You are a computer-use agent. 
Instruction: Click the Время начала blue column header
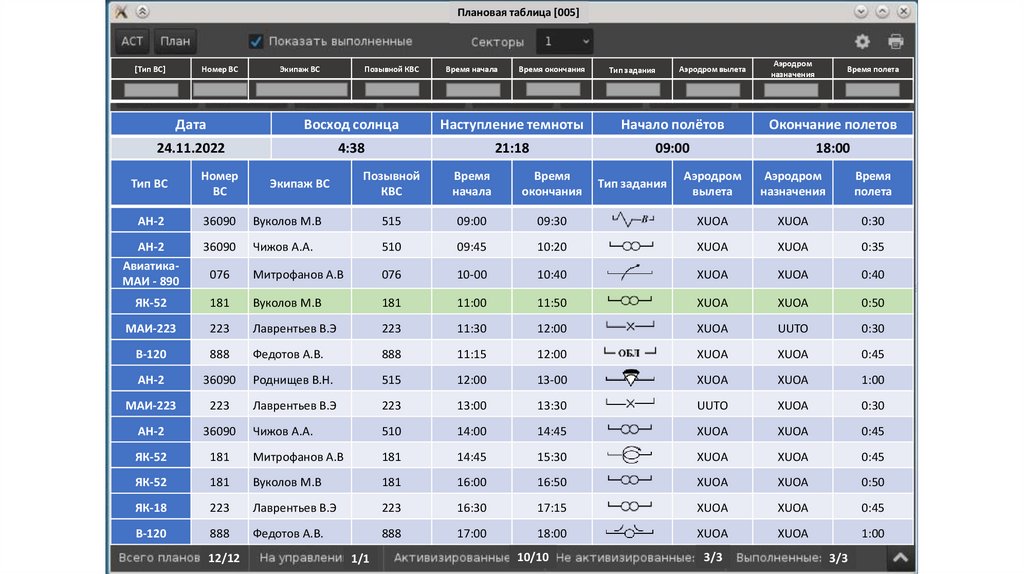pos(471,184)
